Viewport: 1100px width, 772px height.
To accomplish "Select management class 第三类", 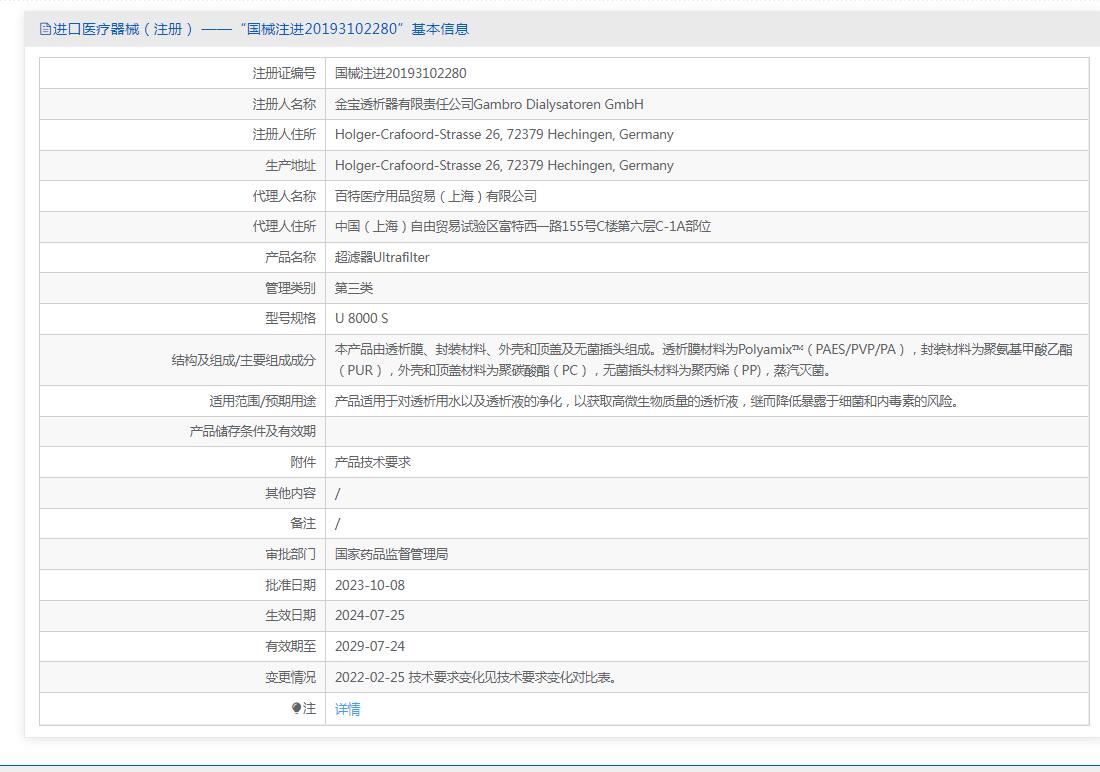I will point(354,288).
